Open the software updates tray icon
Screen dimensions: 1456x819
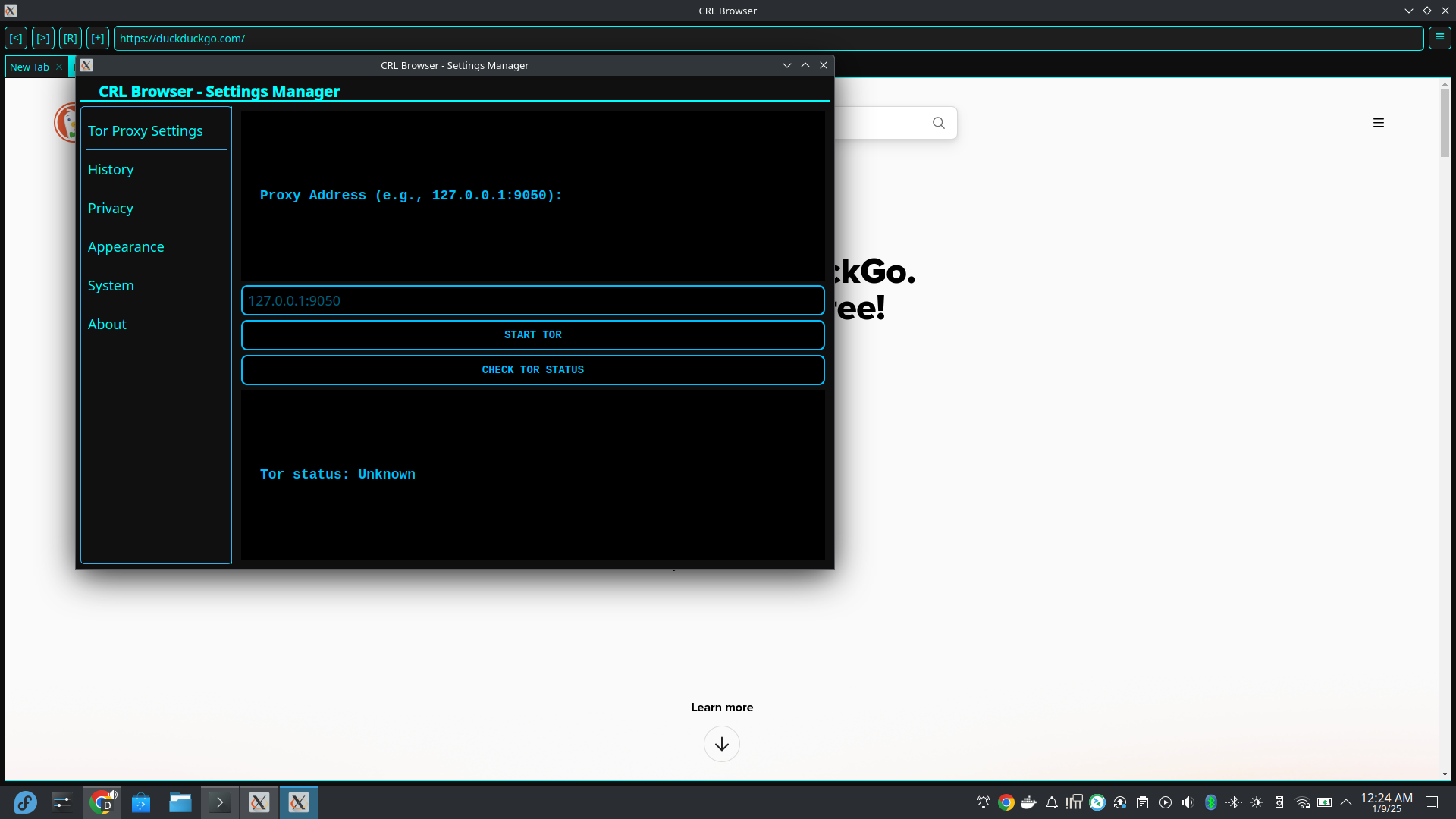(x=1120, y=802)
